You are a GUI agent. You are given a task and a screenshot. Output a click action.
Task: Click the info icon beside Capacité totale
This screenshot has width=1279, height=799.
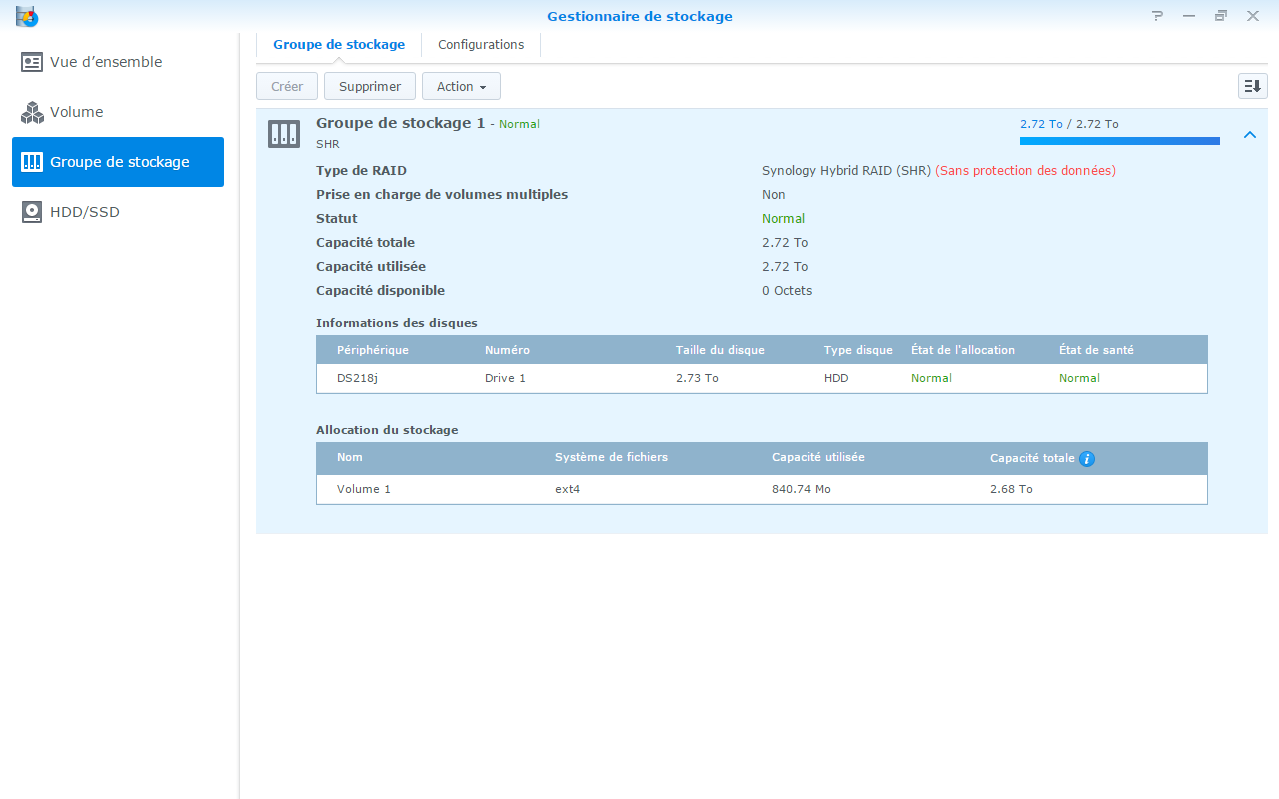[1087, 459]
